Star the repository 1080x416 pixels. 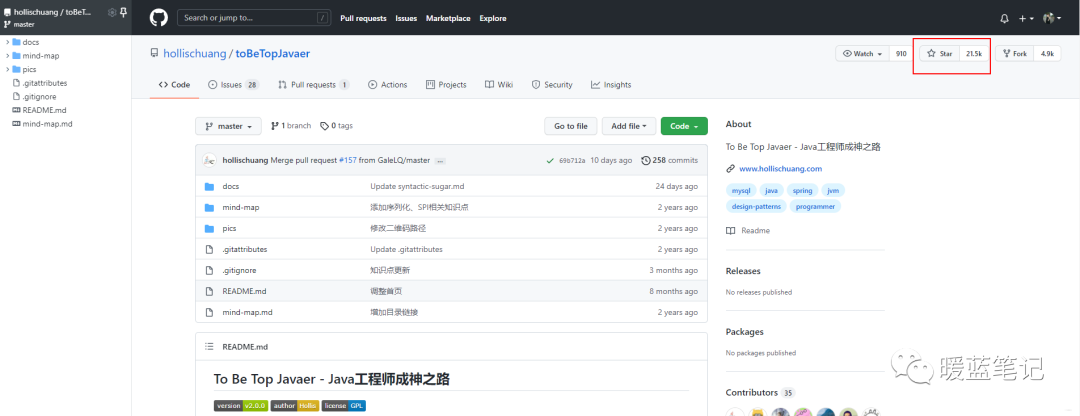tap(939, 54)
